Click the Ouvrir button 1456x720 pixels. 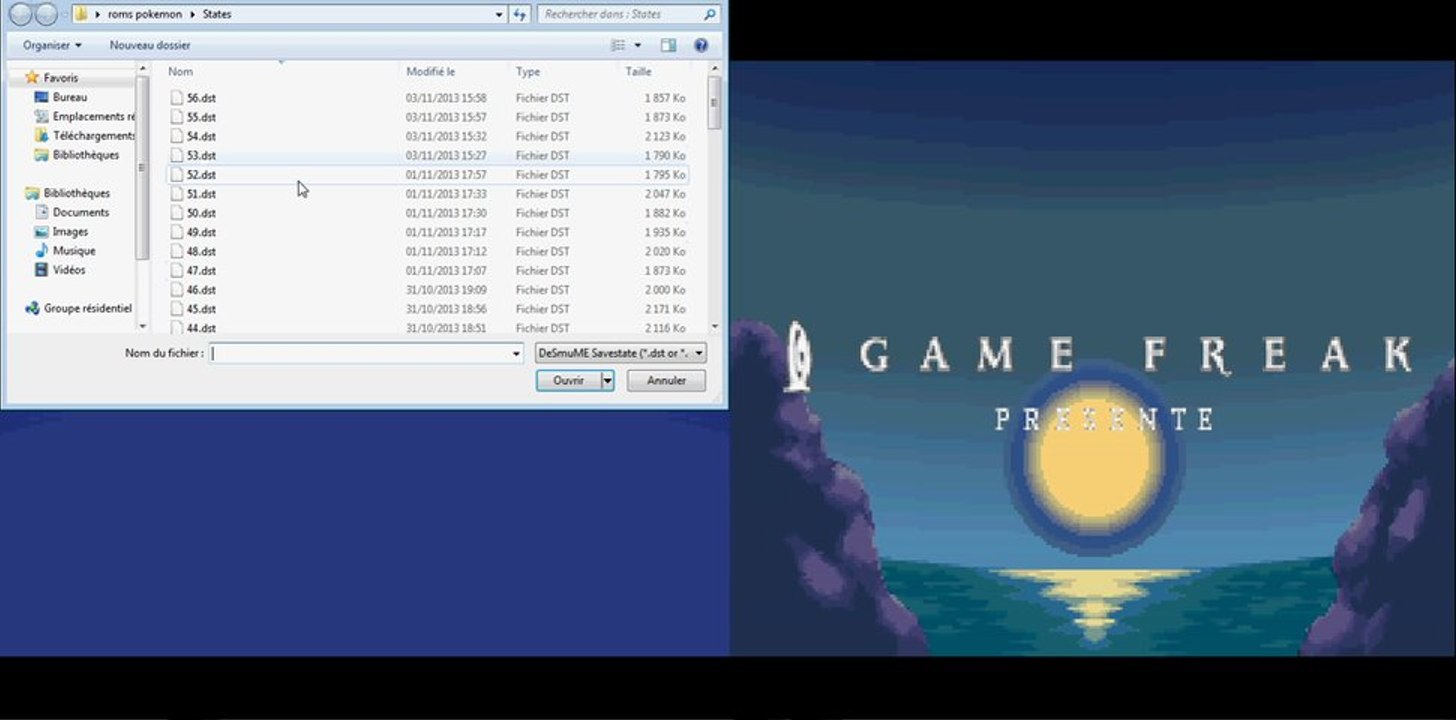coord(568,381)
